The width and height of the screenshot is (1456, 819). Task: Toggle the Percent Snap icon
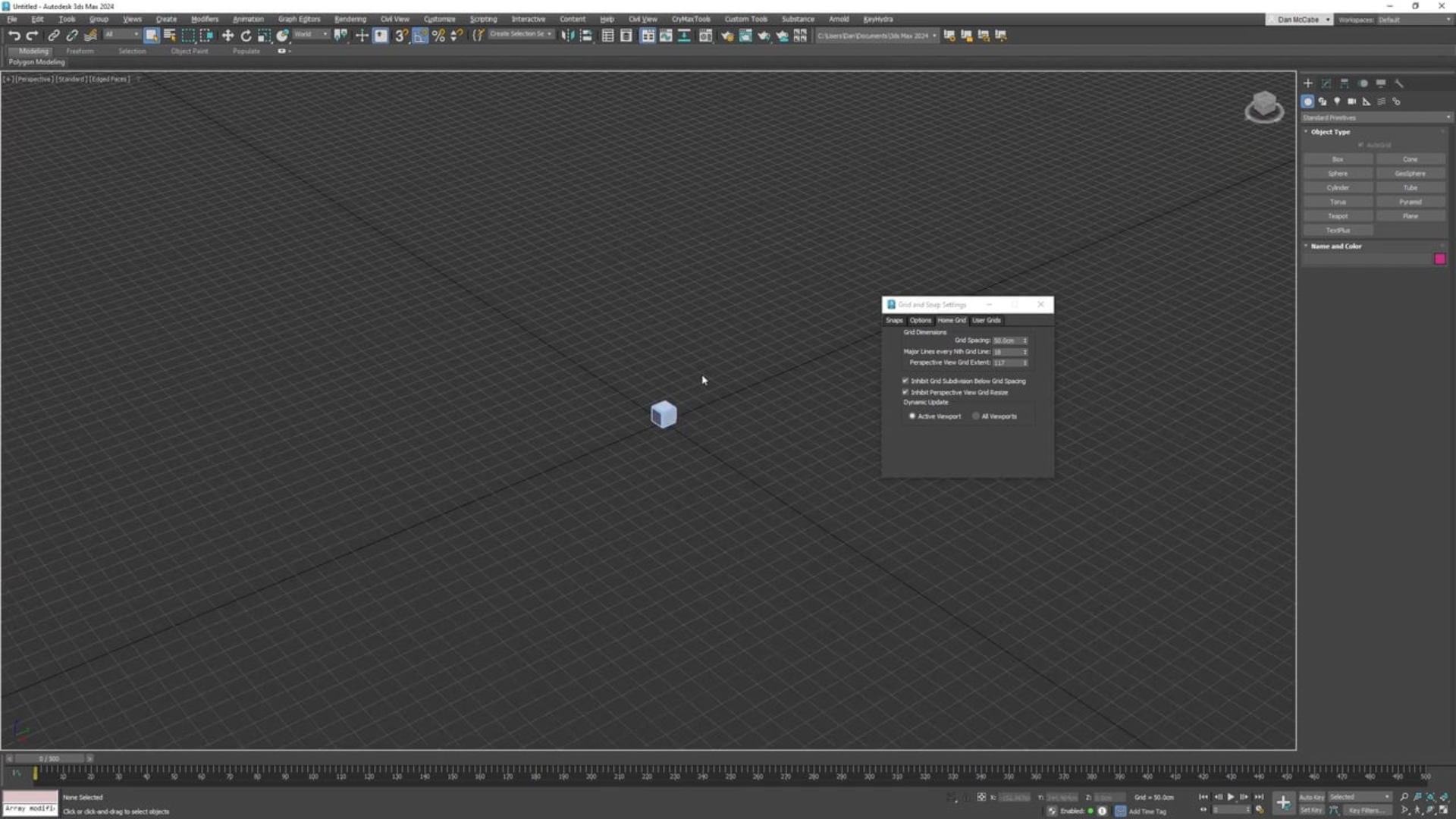click(438, 36)
